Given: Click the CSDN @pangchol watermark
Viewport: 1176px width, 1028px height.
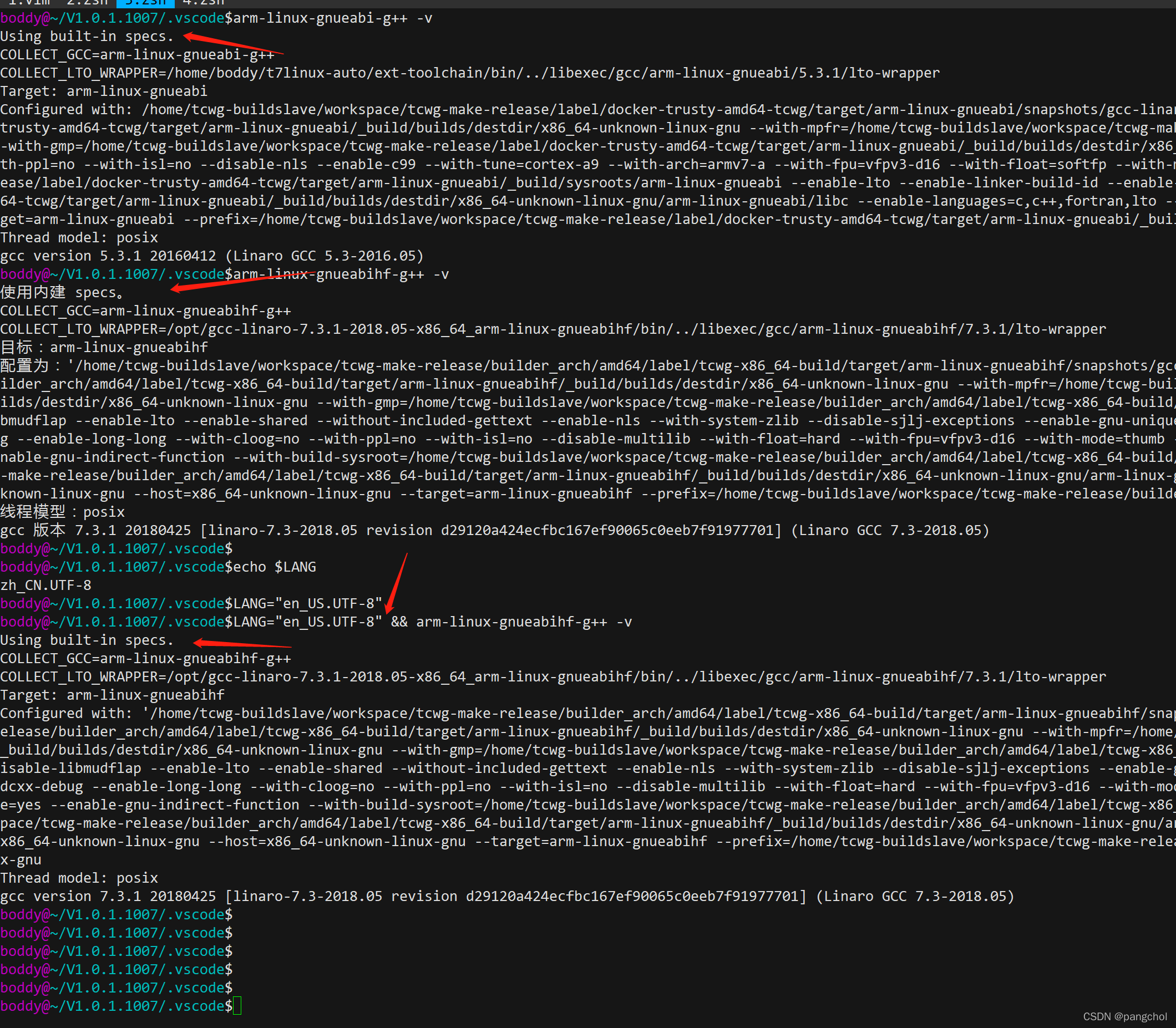Looking at the screenshot, I should (1124, 1016).
